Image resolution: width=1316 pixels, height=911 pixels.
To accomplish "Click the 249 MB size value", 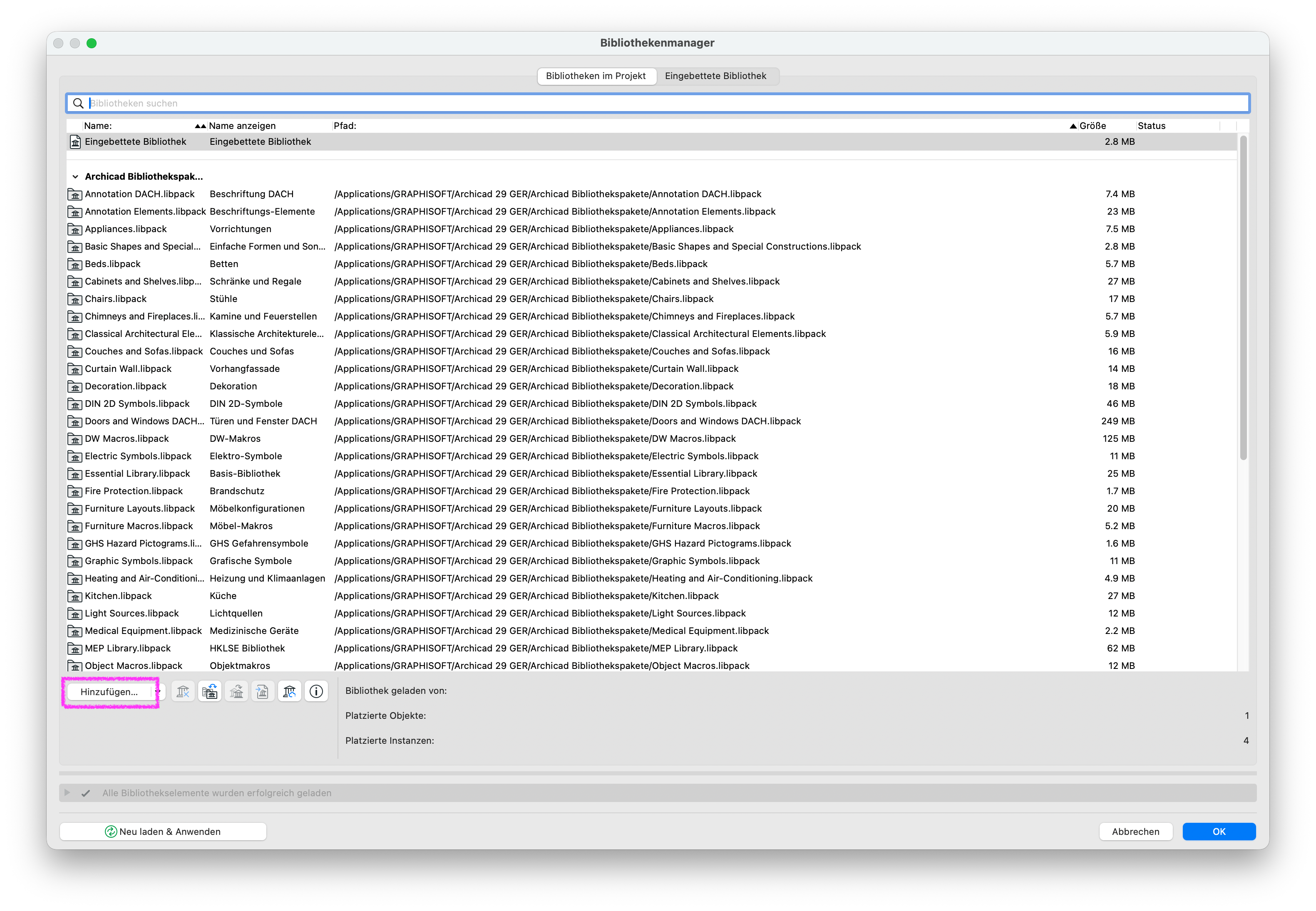I will coord(1118,421).
